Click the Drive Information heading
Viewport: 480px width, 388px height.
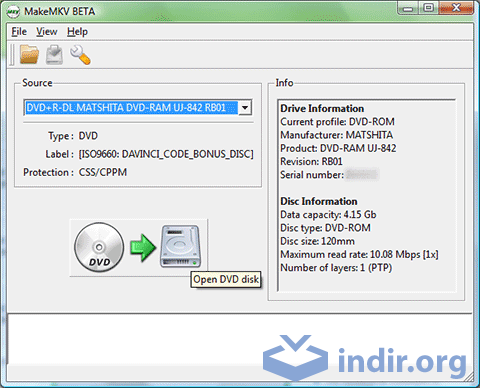[322, 109]
